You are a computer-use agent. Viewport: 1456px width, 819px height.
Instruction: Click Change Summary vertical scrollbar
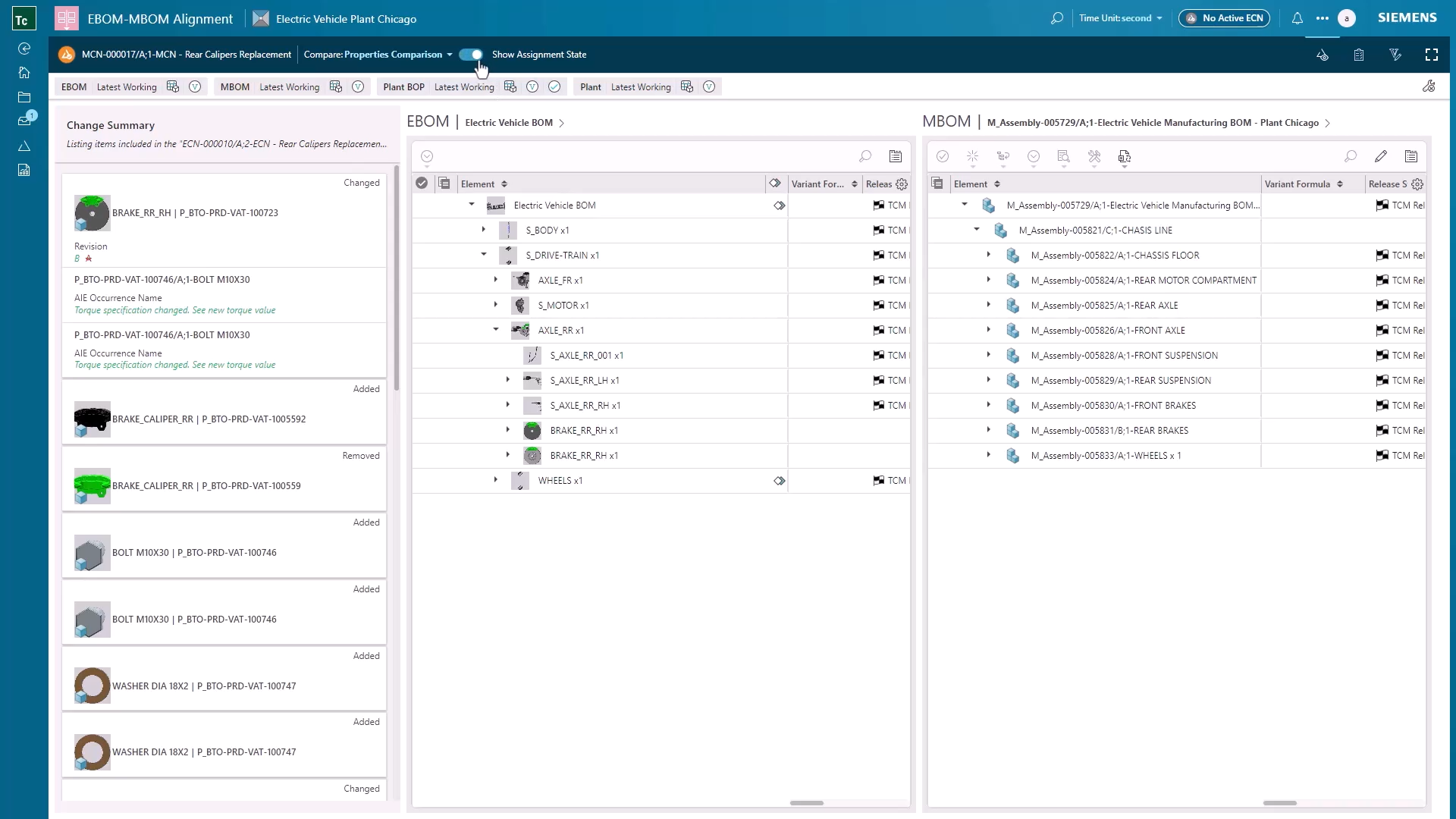click(x=396, y=277)
